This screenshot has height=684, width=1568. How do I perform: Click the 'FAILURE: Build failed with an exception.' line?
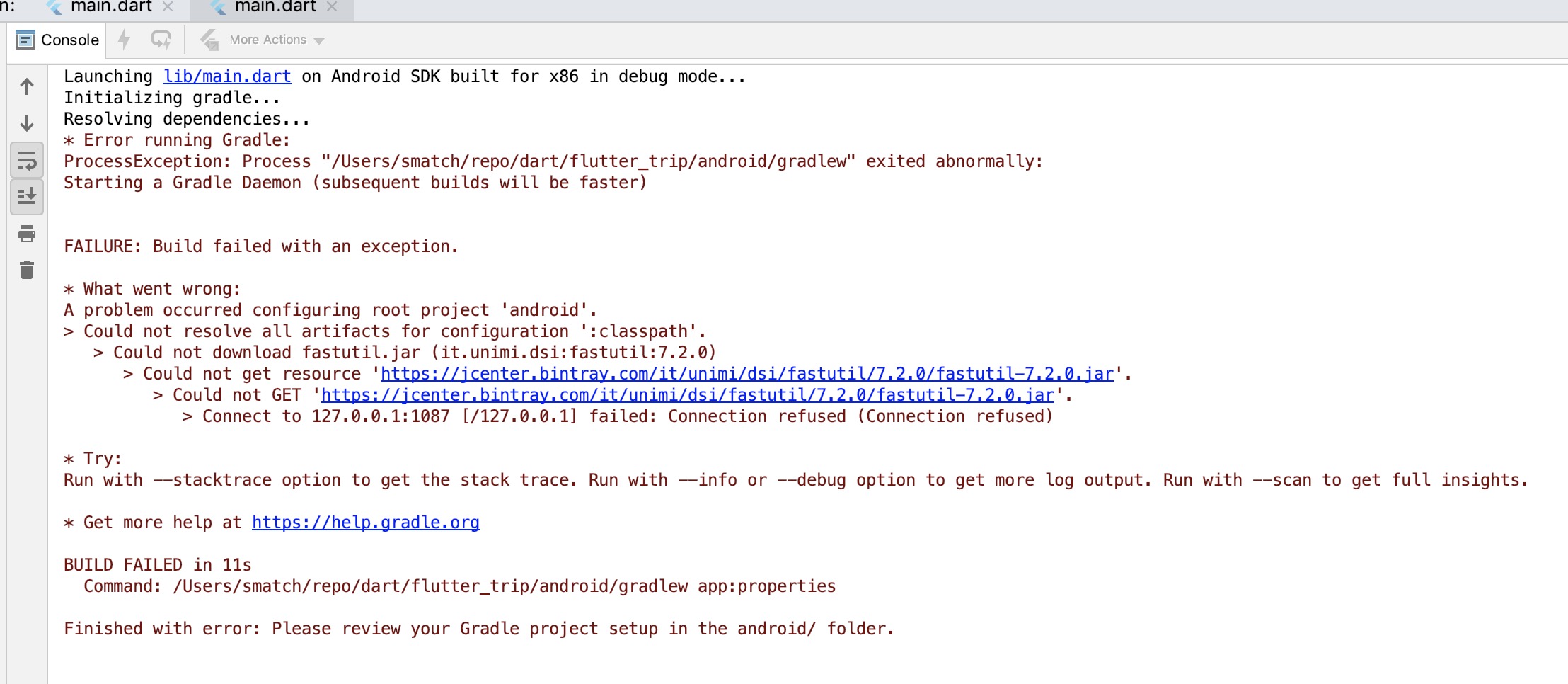coord(261,246)
